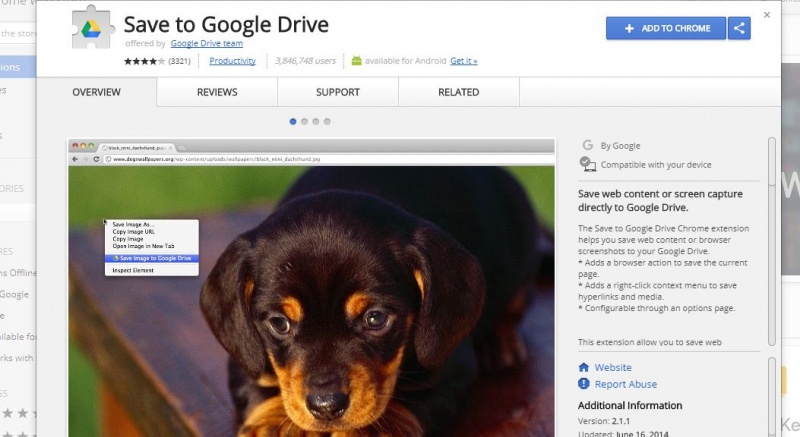Click the '(3321)' ratings count
The height and width of the screenshot is (437, 800).
coord(179,61)
